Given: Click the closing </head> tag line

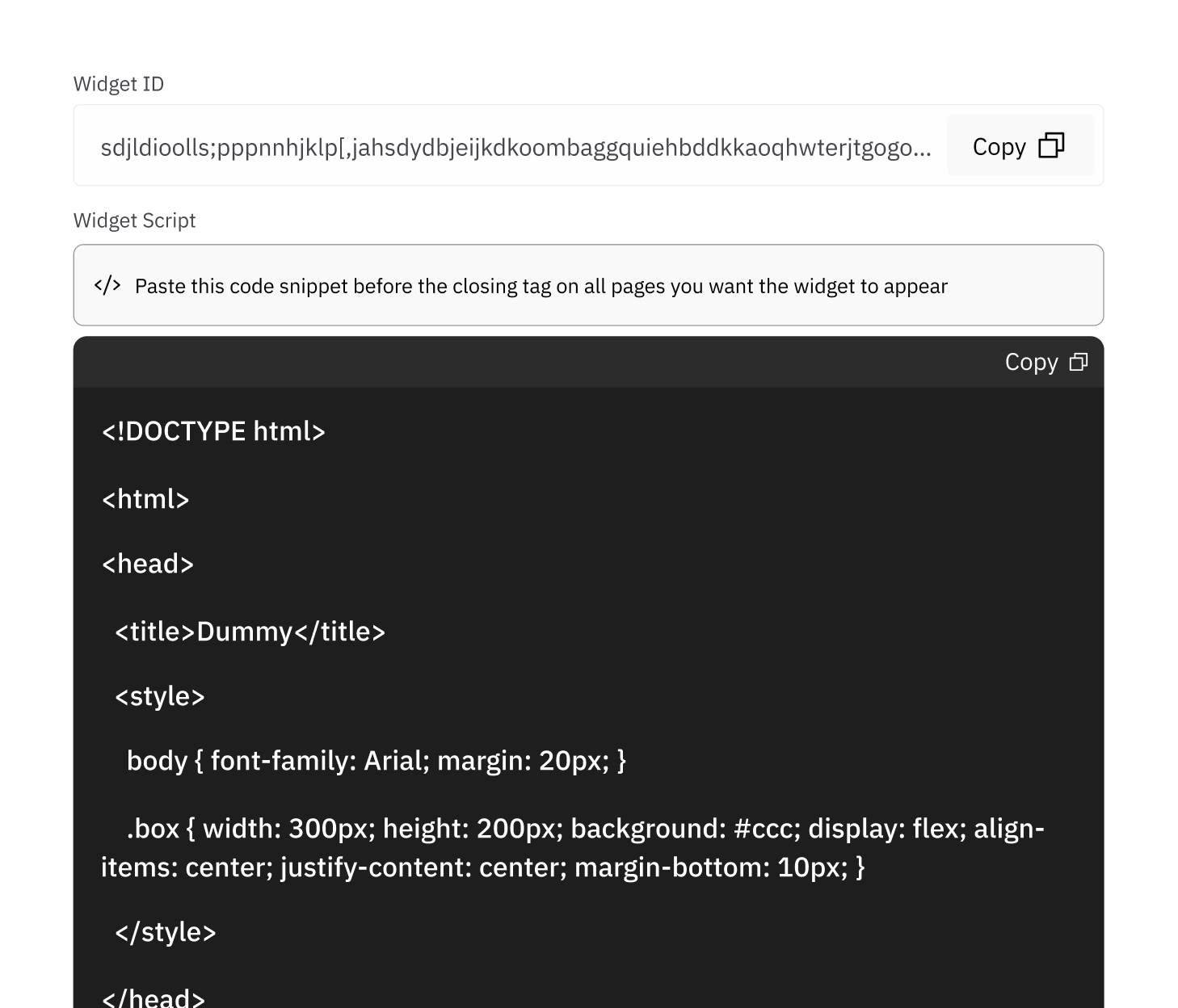Looking at the screenshot, I should click(154, 997).
